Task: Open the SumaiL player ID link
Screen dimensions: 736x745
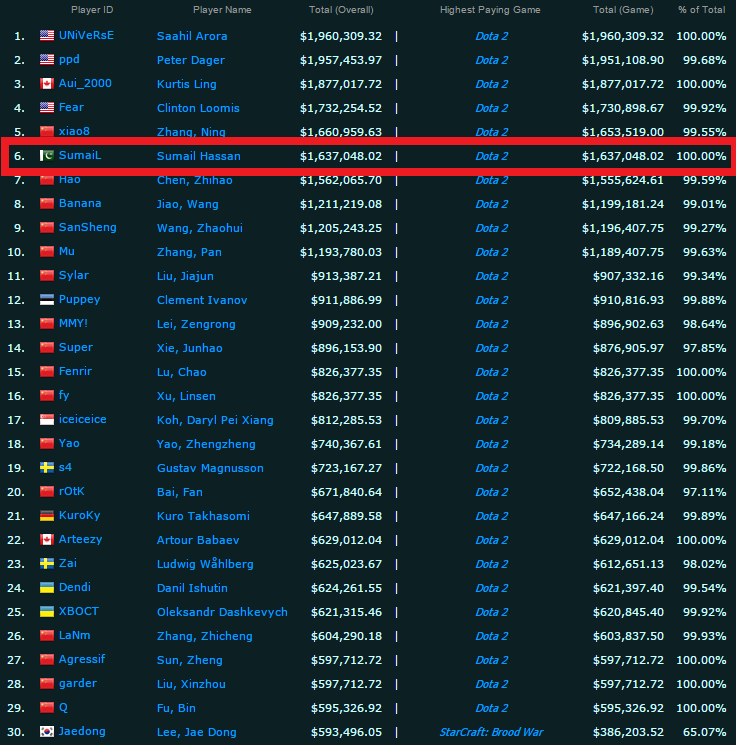Action: click(80, 155)
